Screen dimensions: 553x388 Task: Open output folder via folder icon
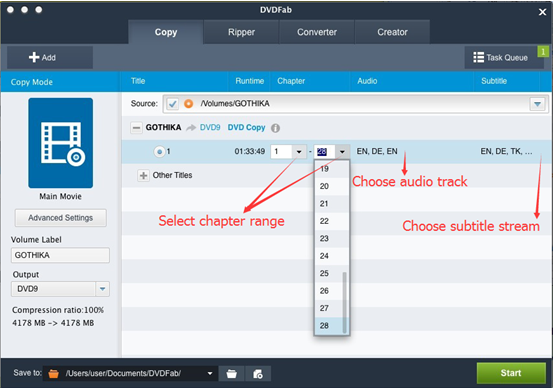231,374
